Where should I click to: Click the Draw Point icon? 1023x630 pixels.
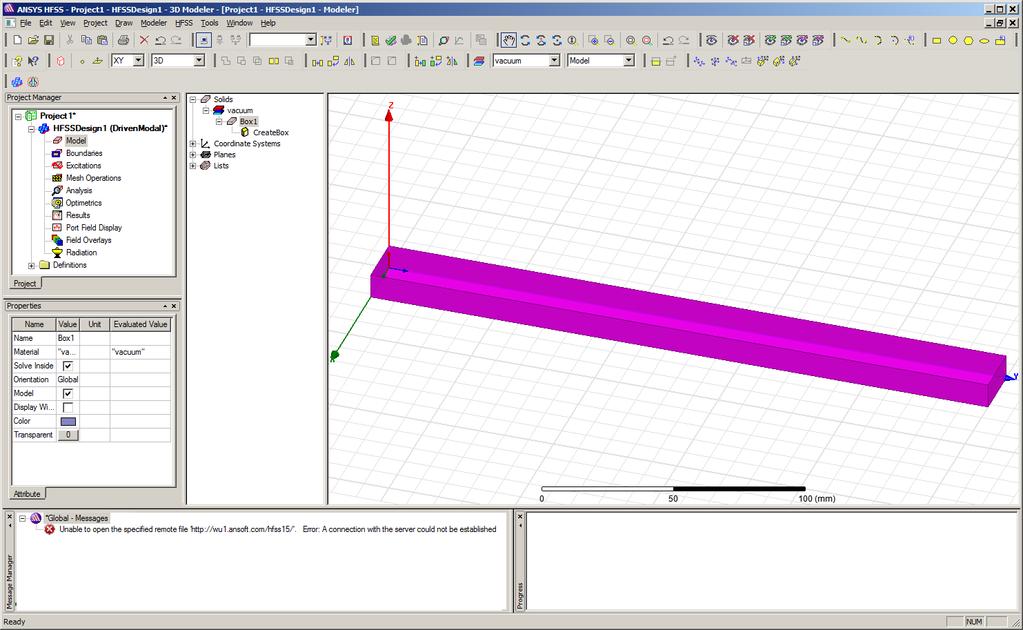coord(82,61)
